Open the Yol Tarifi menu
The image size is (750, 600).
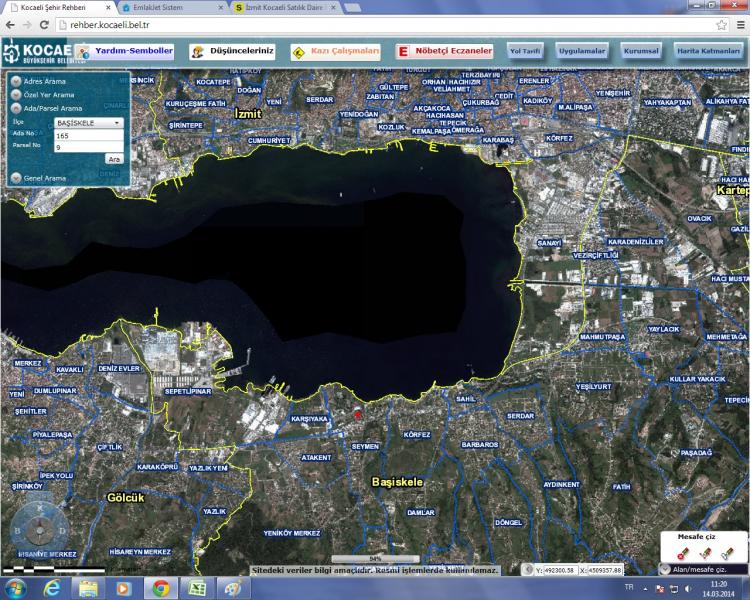[x=525, y=51]
